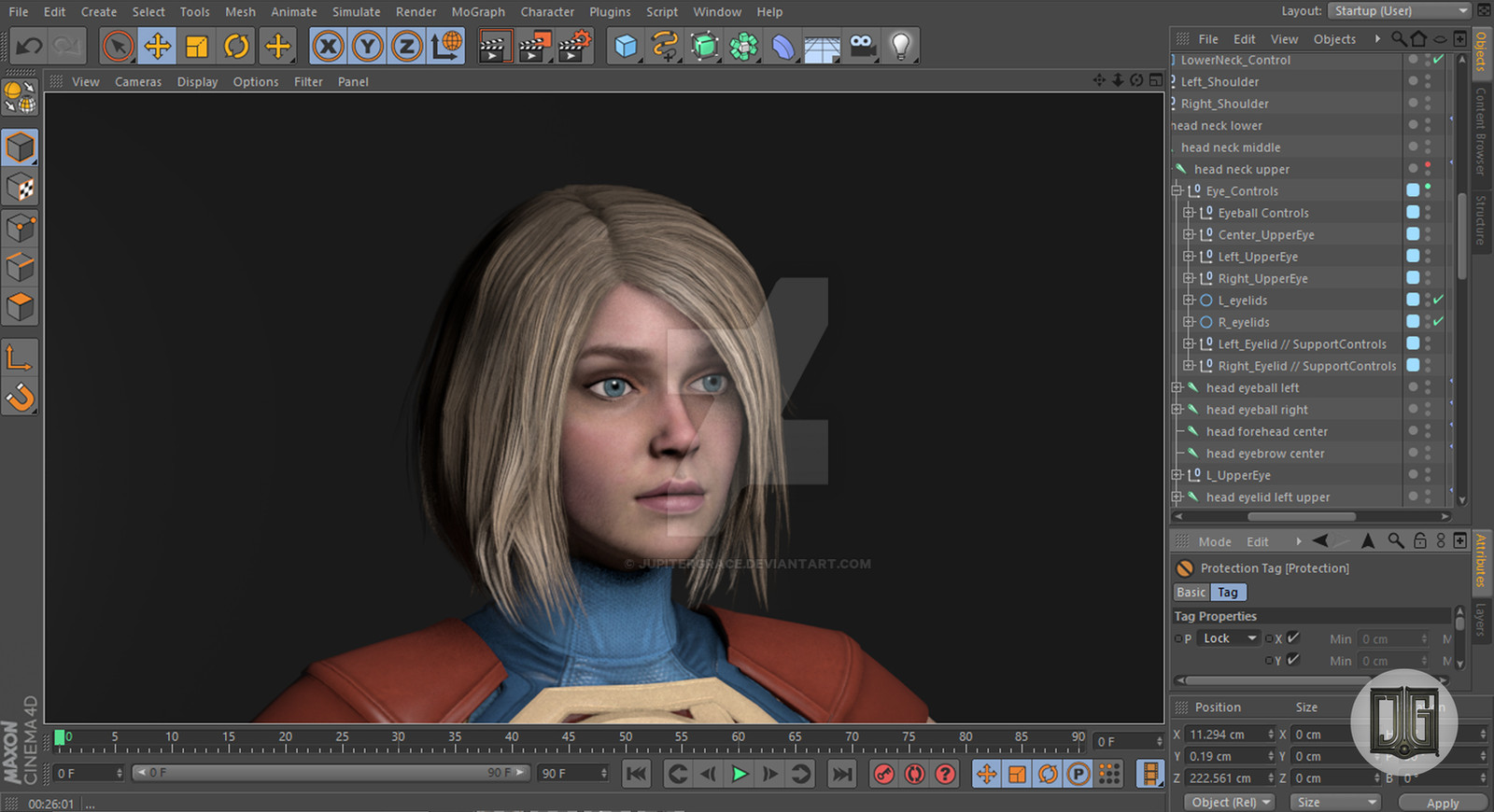1494x812 pixels.
Task: Open Edit Render Settings
Action: click(575, 46)
